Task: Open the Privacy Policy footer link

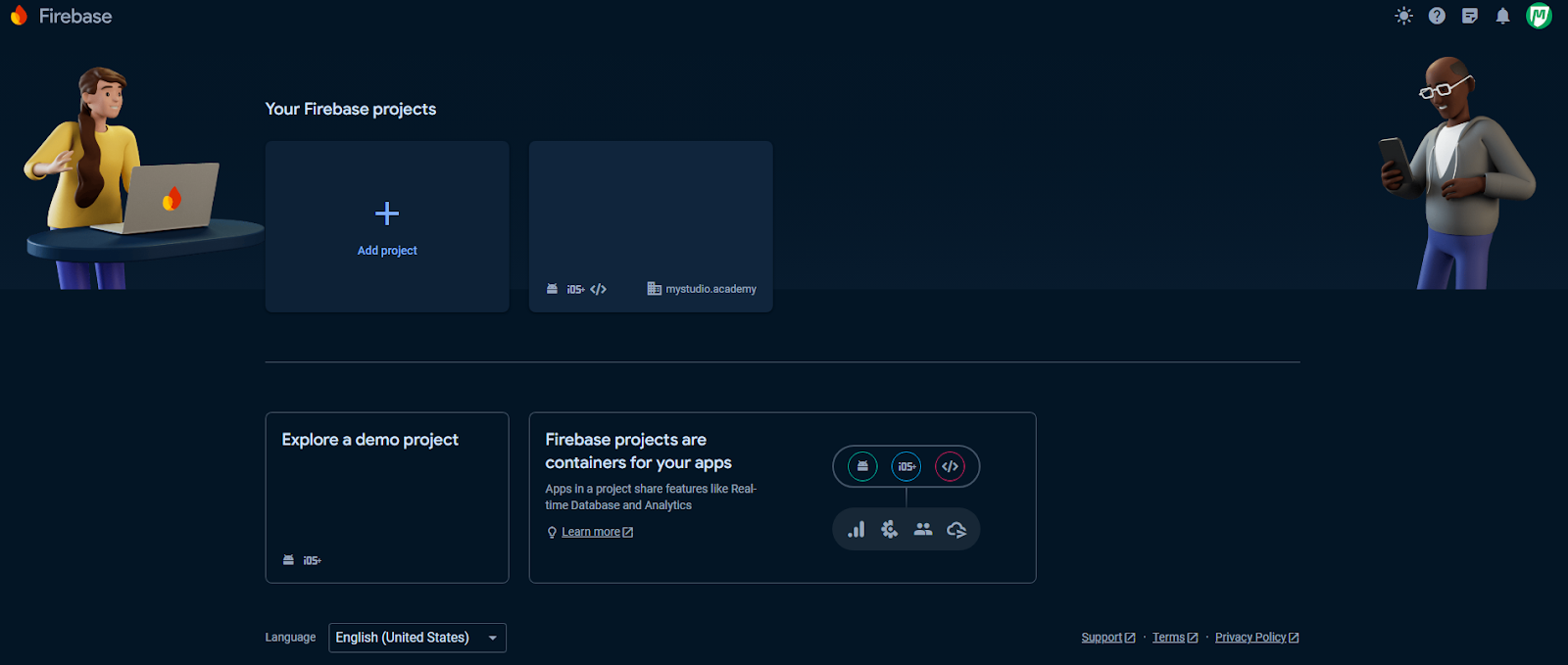Action: 1257,638
